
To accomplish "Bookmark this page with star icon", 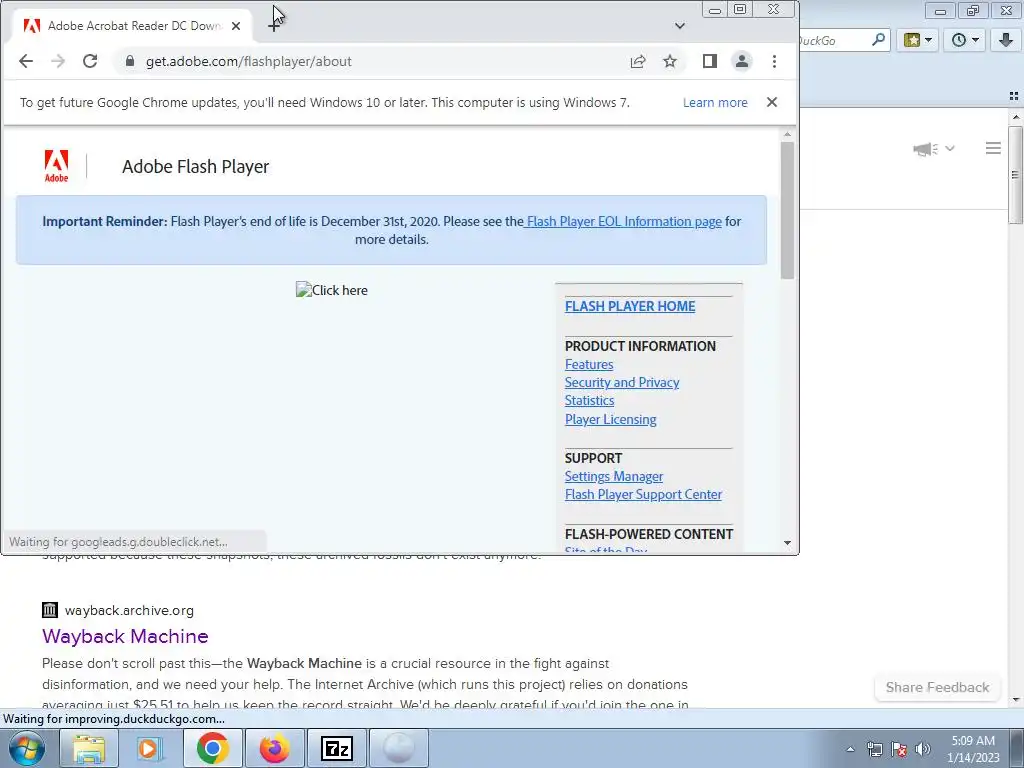I will click(670, 61).
